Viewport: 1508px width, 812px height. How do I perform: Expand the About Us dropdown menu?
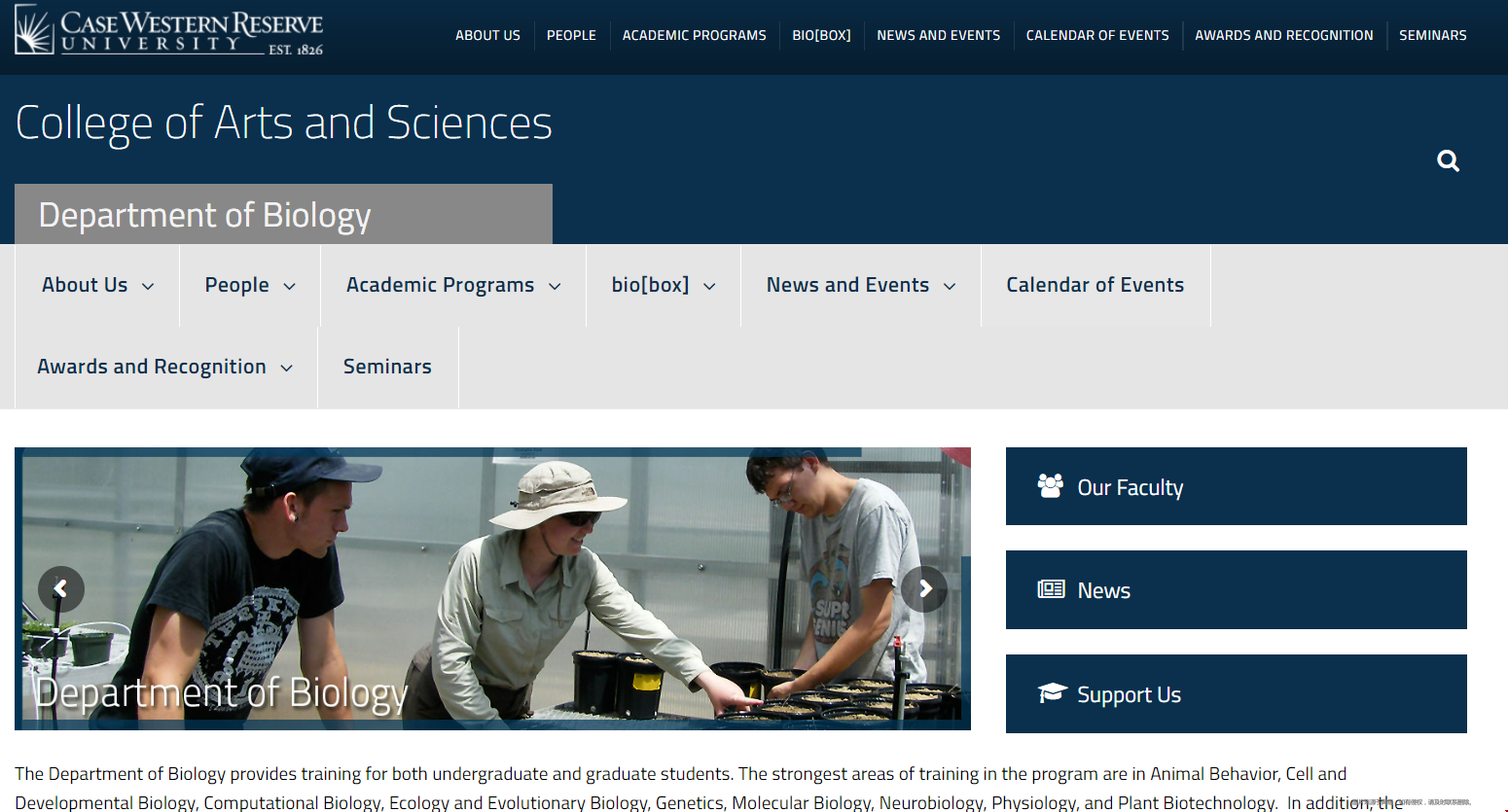point(148,286)
